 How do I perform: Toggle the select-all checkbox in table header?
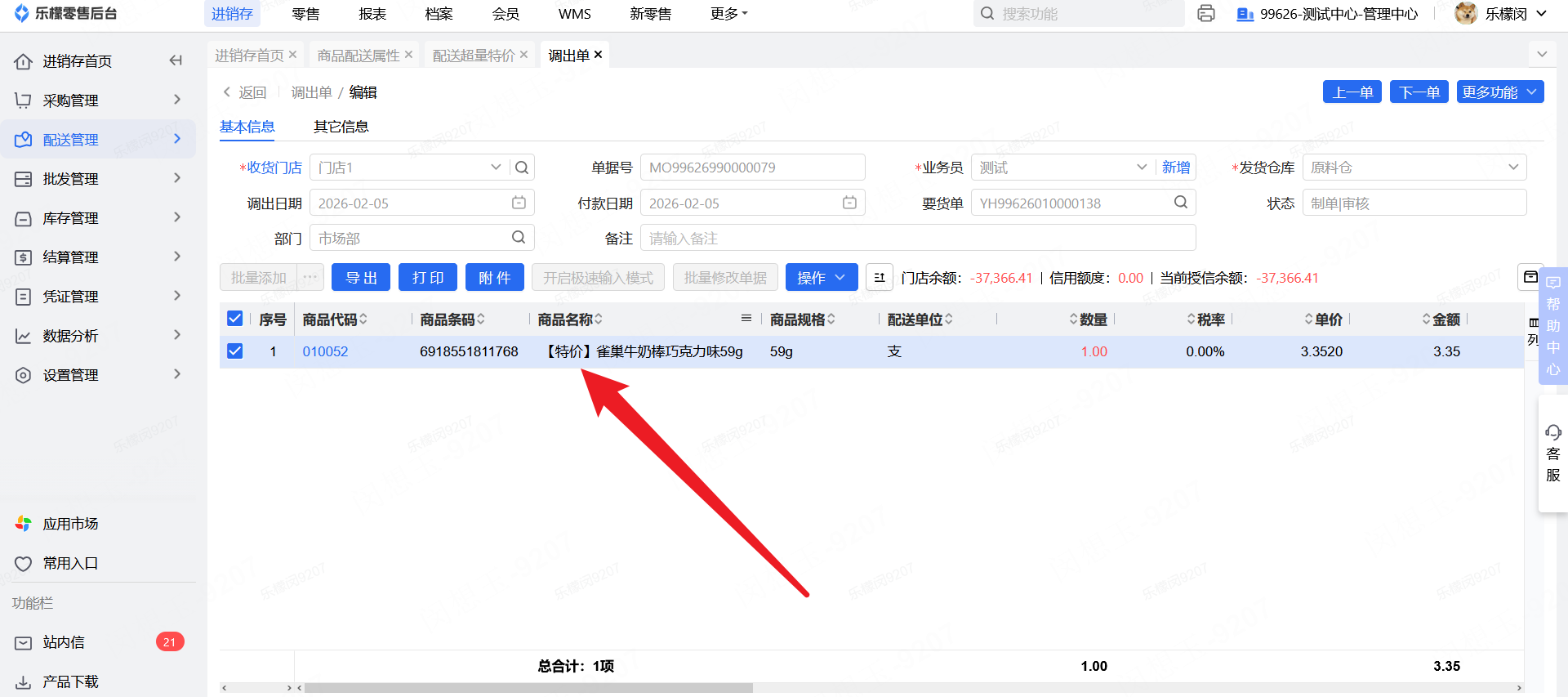tap(235, 319)
